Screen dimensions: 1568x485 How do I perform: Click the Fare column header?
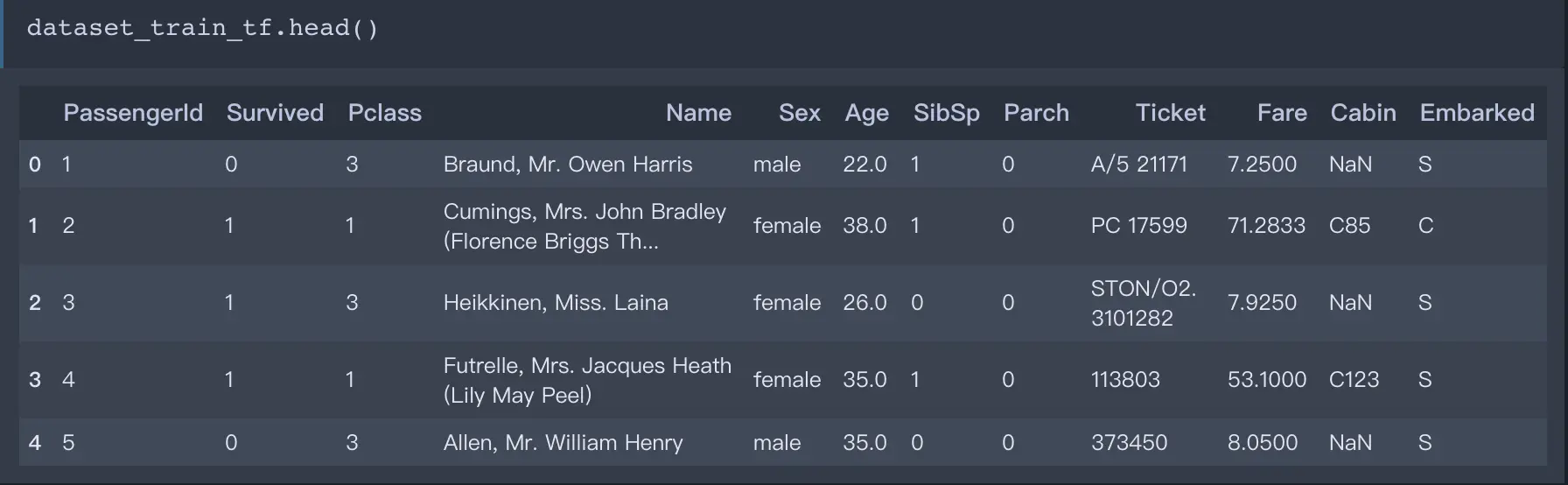1282,113
